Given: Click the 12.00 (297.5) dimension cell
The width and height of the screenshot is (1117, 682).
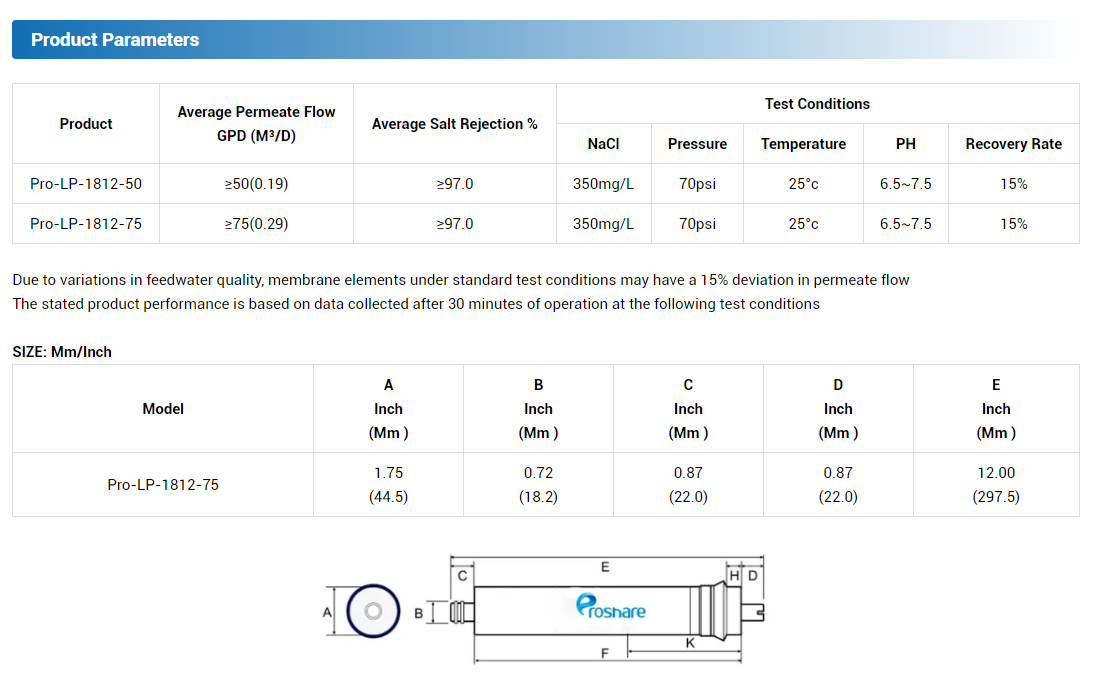Looking at the screenshot, I should tap(996, 485).
